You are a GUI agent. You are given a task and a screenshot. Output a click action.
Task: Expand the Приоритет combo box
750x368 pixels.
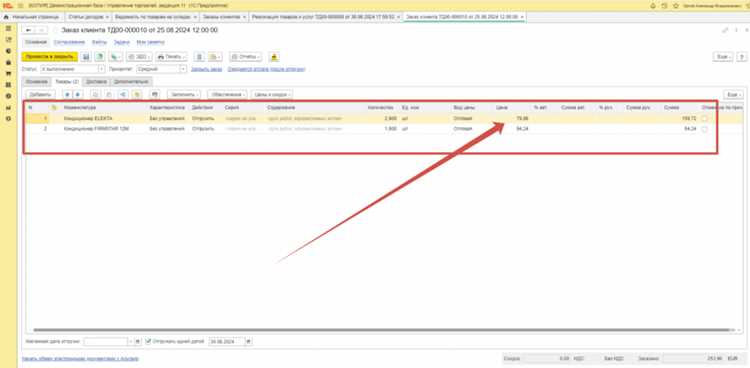pyautogui.click(x=183, y=69)
